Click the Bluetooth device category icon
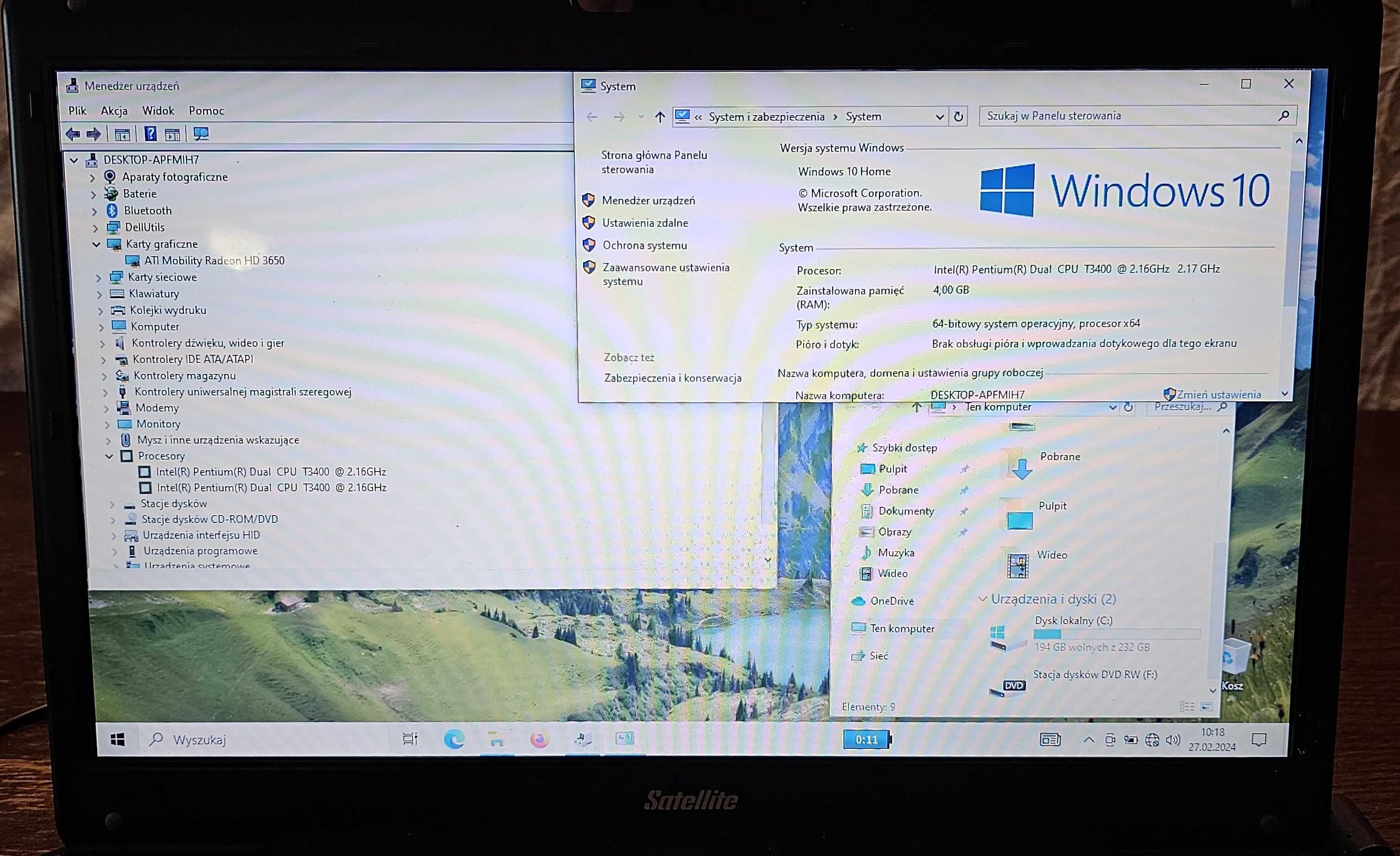Viewport: 1400px width, 856px height. pos(112,211)
